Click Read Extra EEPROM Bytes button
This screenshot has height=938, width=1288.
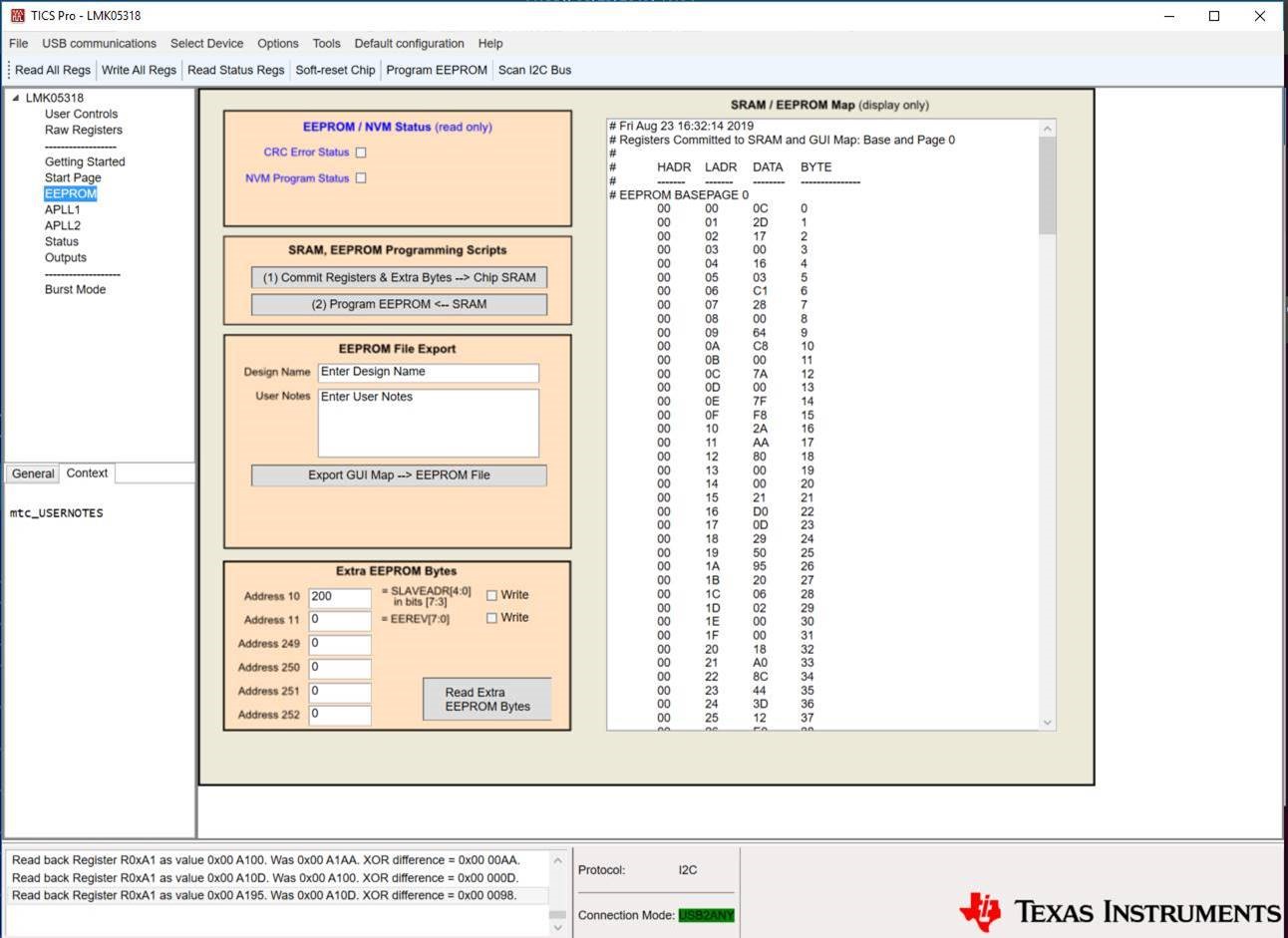(487, 699)
